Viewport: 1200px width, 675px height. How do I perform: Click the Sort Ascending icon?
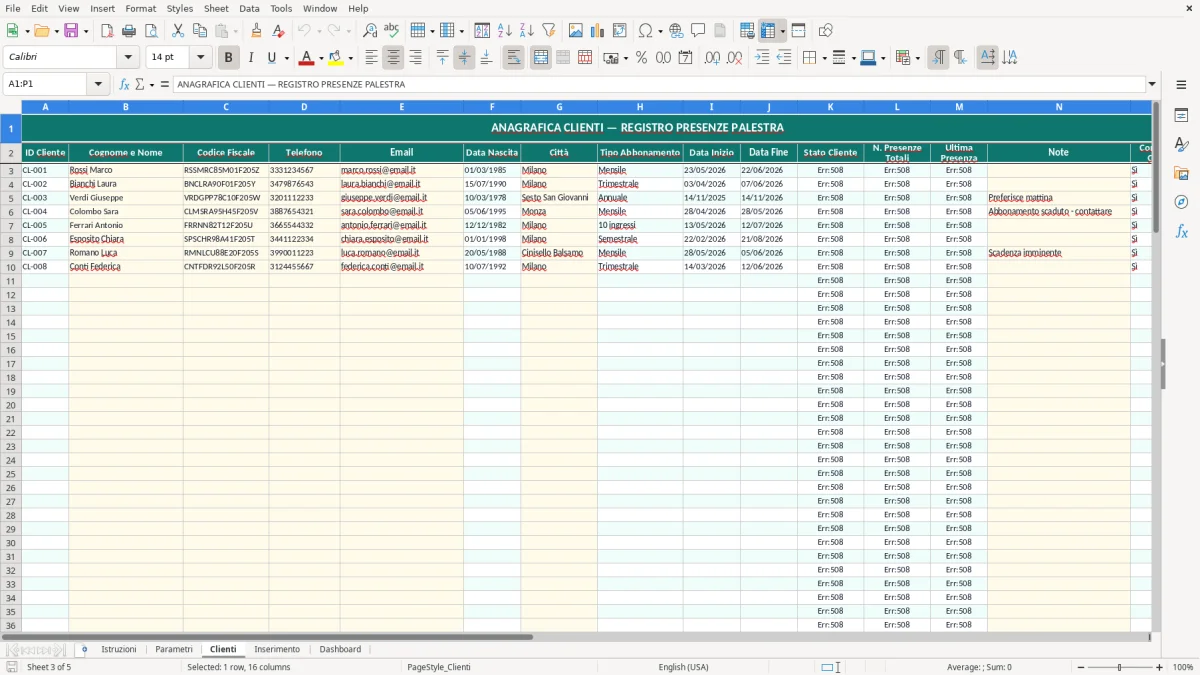pyautogui.click(x=504, y=31)
